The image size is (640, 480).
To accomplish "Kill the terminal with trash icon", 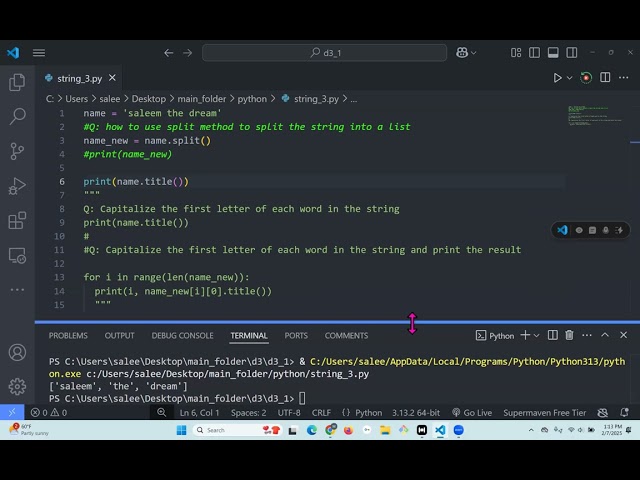I will (x=569, y=336).
